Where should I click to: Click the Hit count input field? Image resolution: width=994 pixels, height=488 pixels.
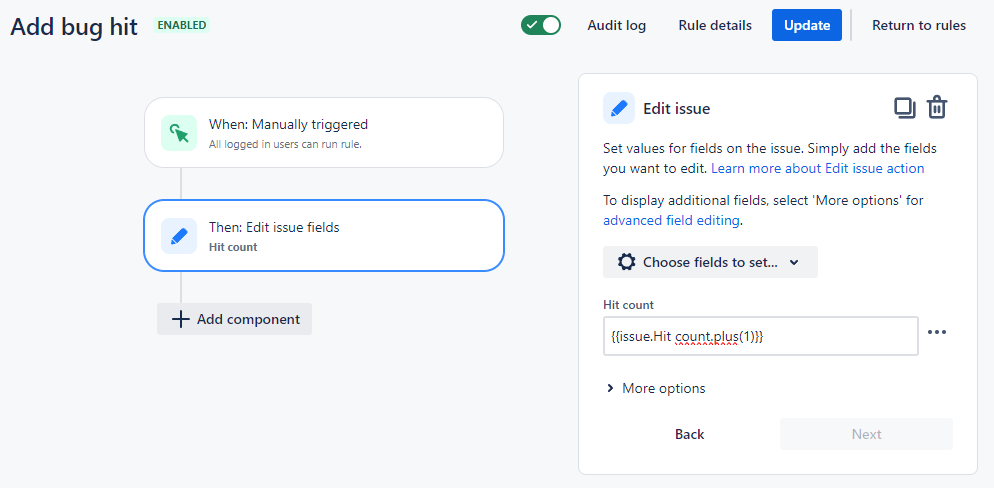pyautogui.click(x=760, y=337)
